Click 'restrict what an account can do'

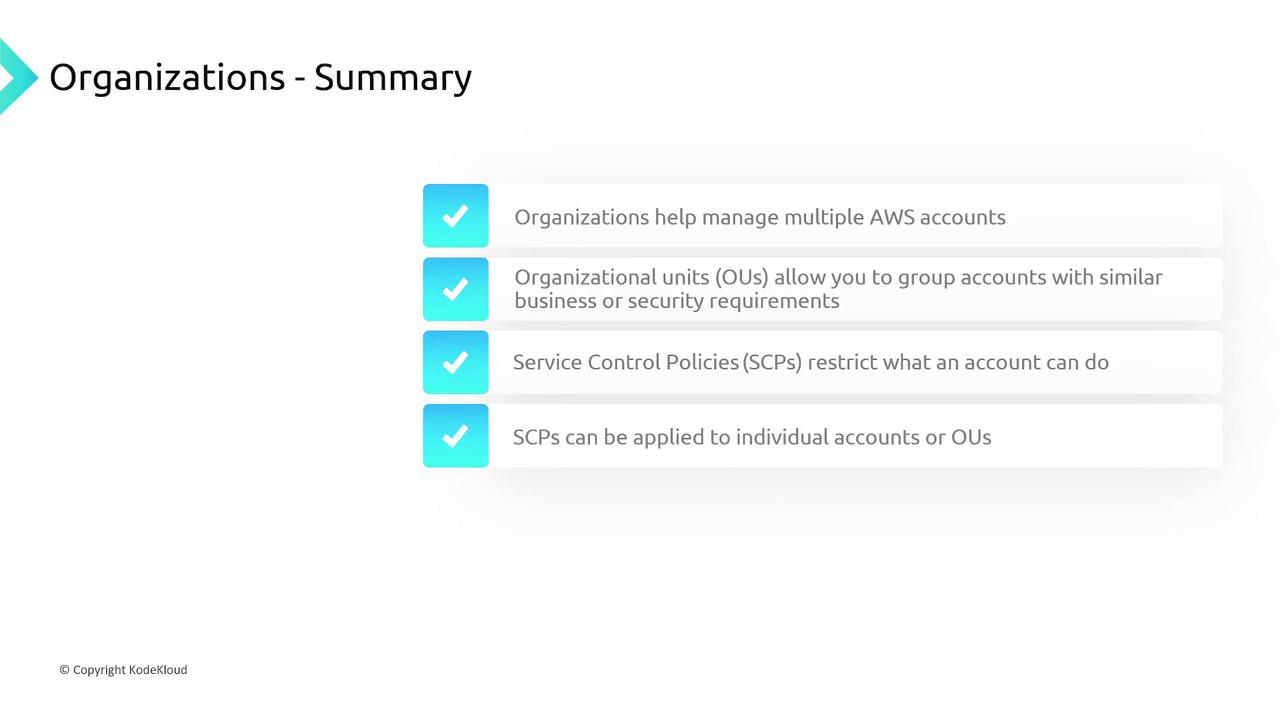pos(958,362)
